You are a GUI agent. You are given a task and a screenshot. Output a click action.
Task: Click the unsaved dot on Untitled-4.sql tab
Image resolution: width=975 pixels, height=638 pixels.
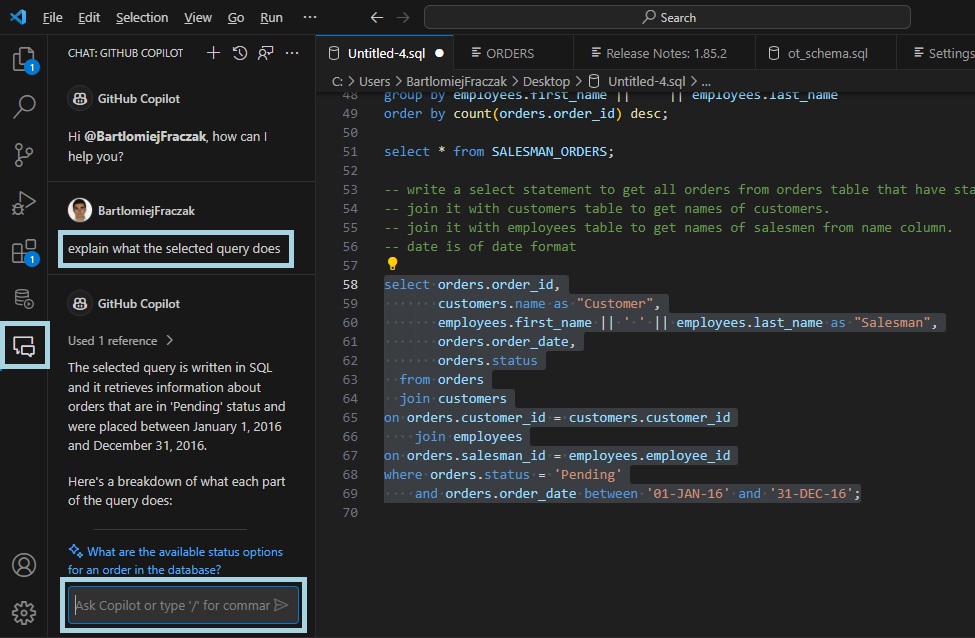pos(440,53)
